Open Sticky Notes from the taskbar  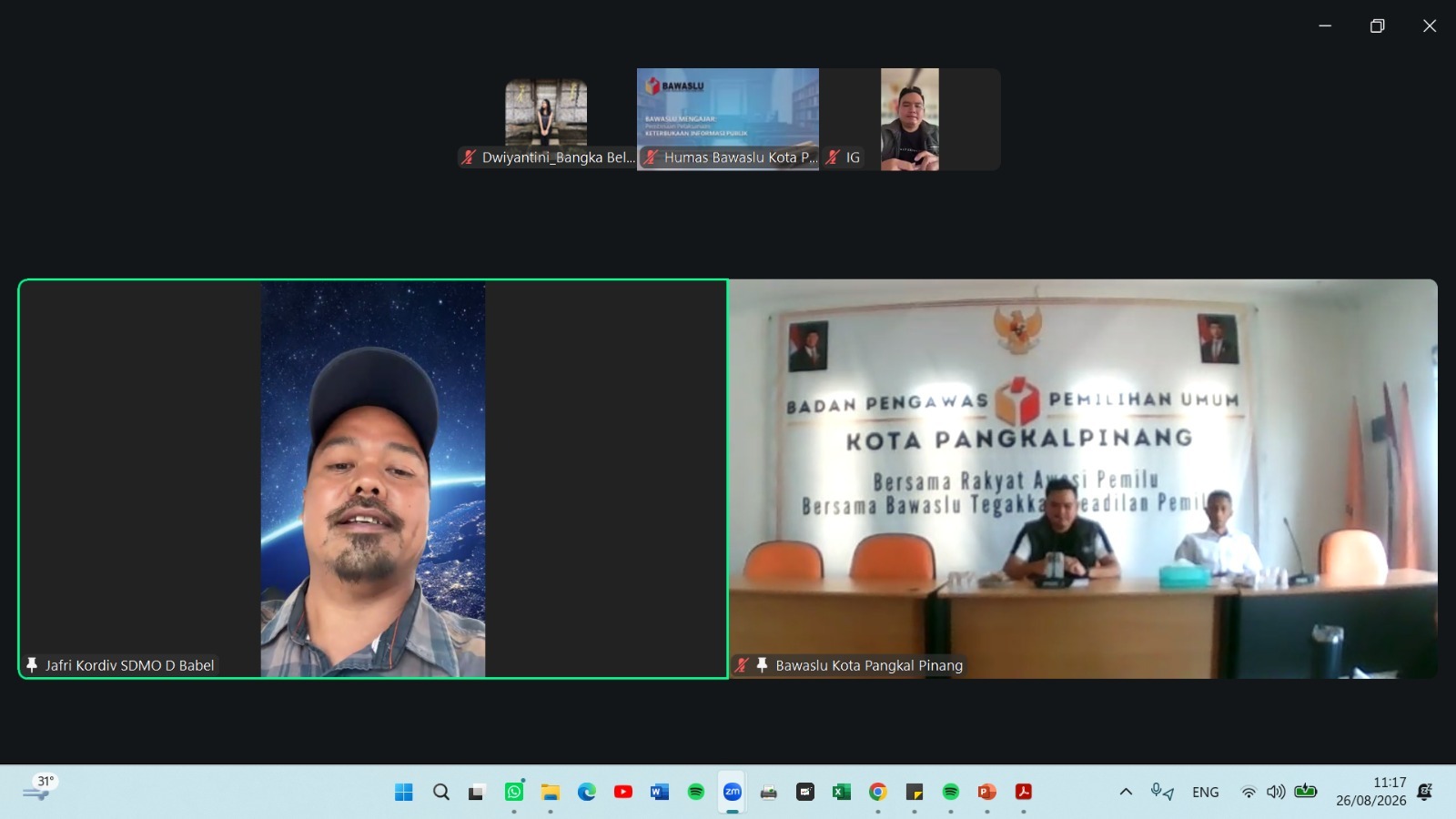point(915,792)
